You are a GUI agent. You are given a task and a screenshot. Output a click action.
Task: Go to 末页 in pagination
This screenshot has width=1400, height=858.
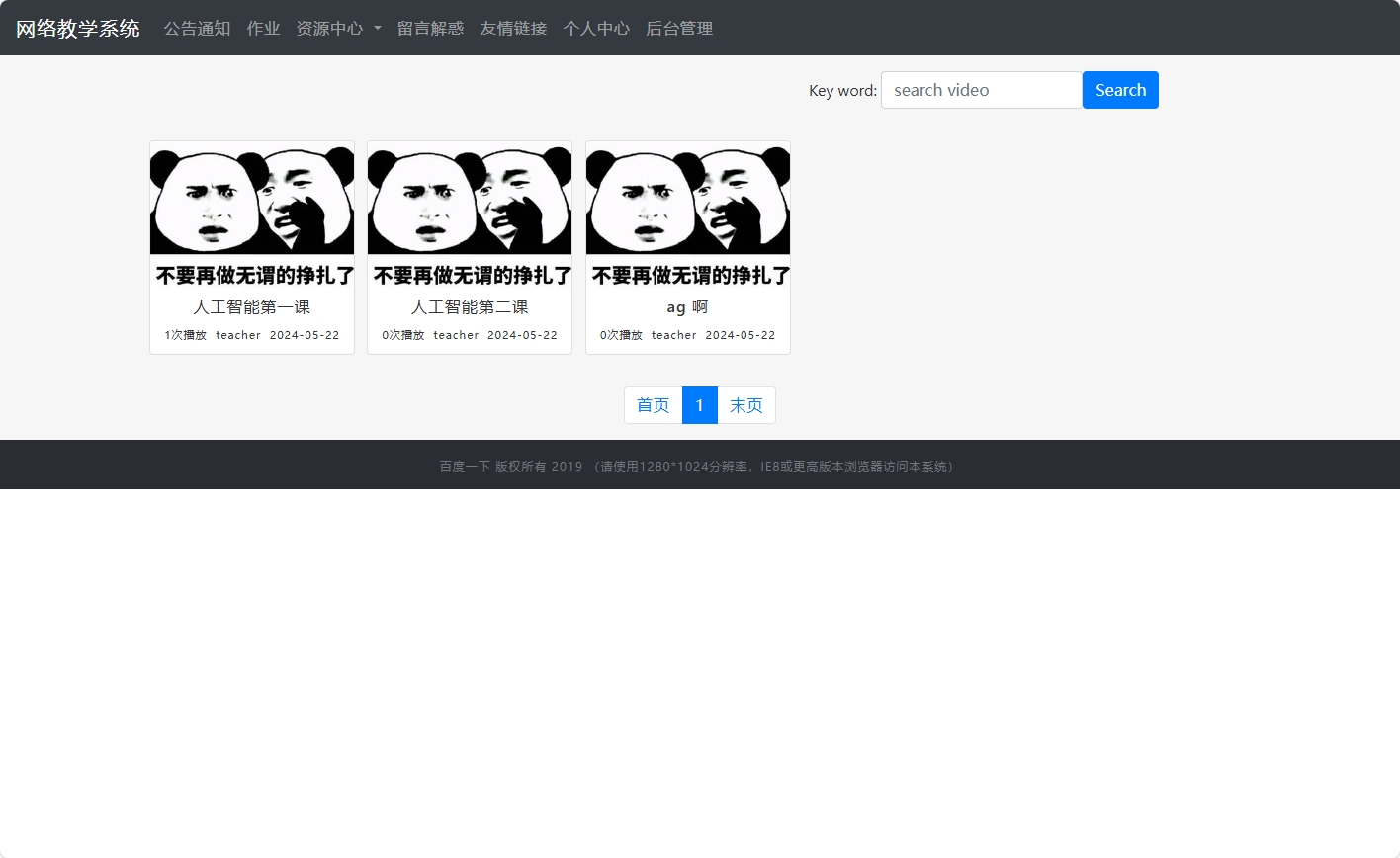point(745,405)
